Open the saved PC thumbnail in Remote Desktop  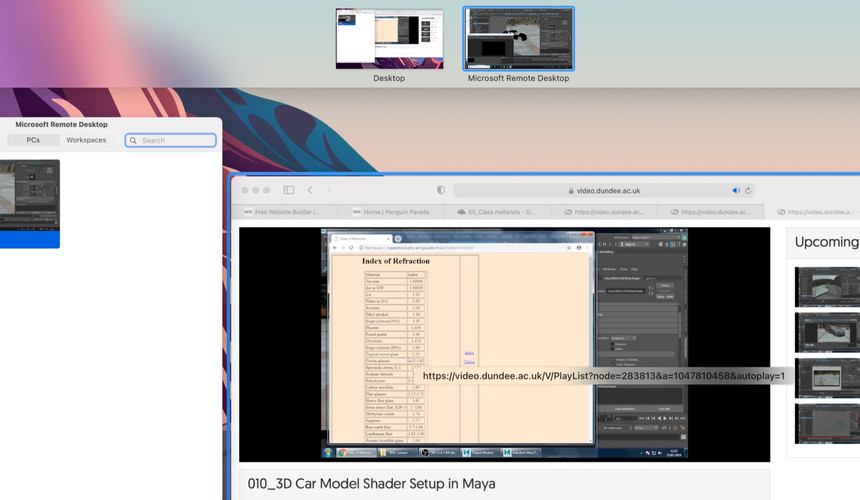coord(30,203)
